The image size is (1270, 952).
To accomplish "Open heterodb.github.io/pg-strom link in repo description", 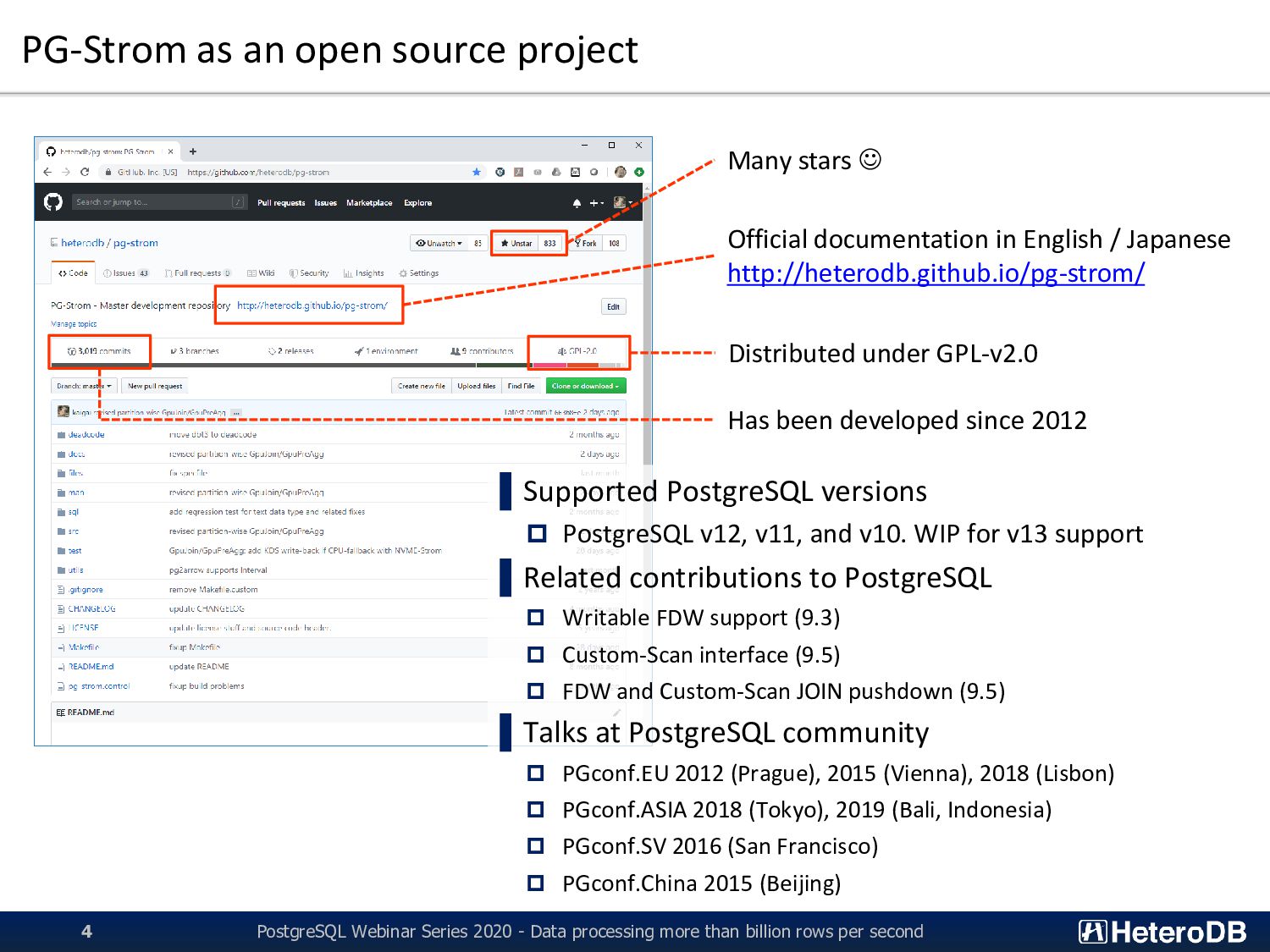I will coord(312,305).
